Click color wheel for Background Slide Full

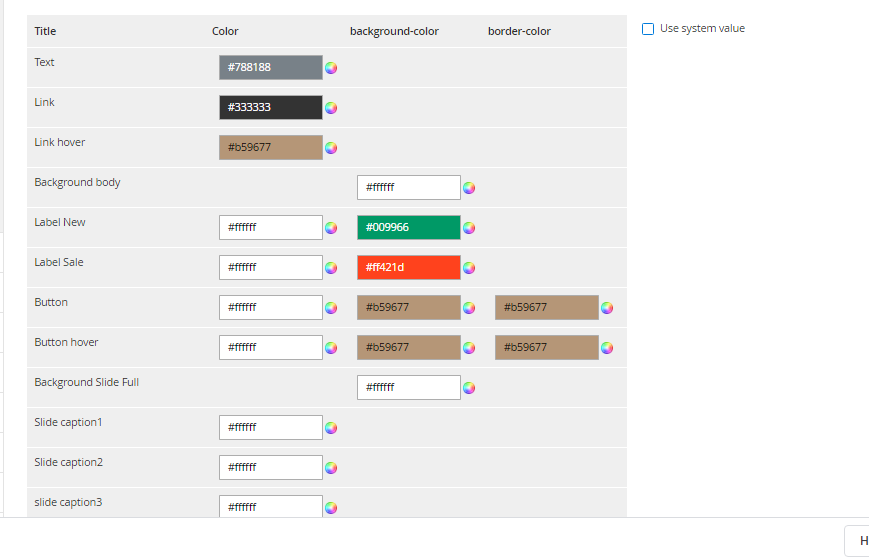(469, 388)
